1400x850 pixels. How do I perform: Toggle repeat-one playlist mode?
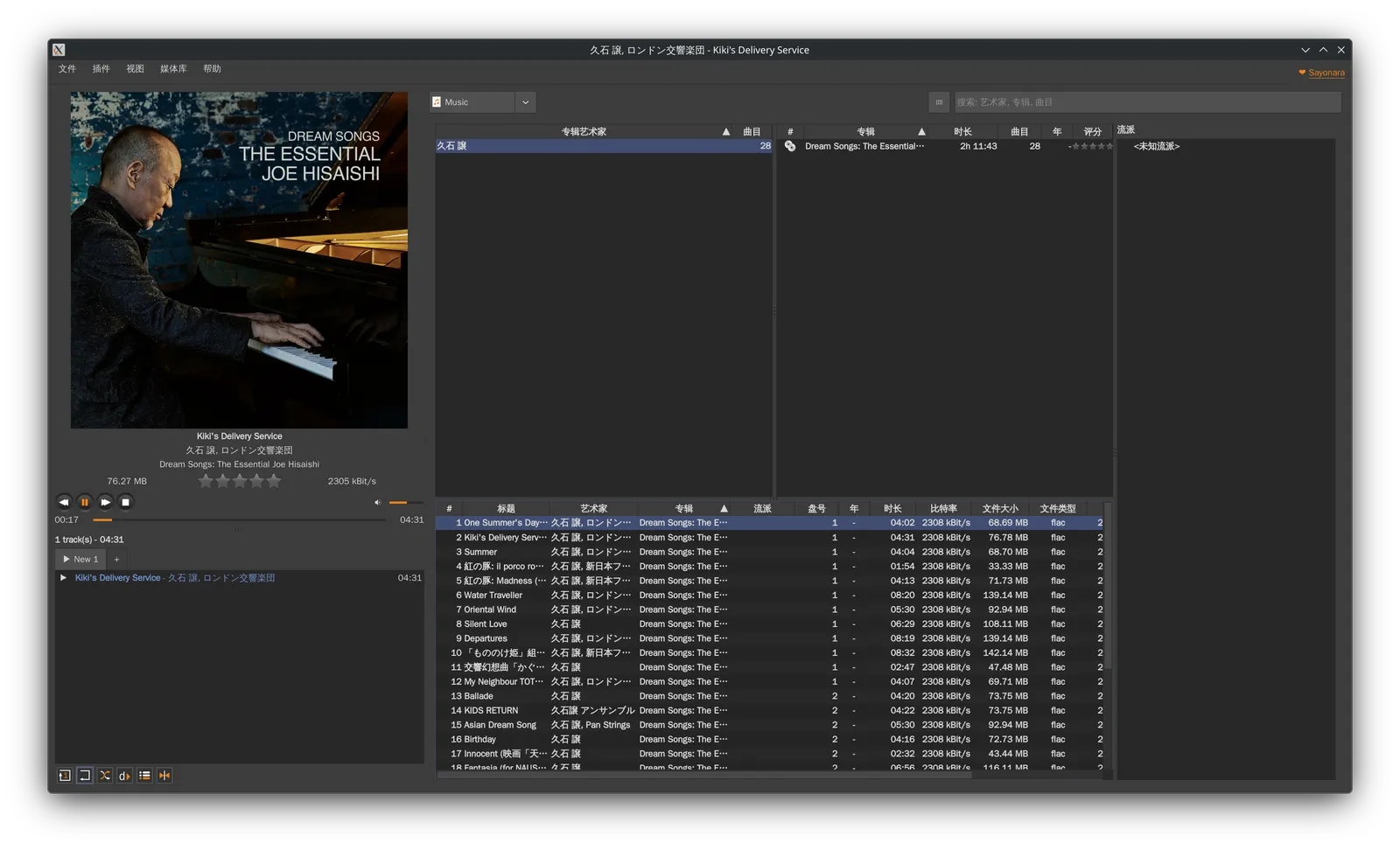click(x=65, y=776)
